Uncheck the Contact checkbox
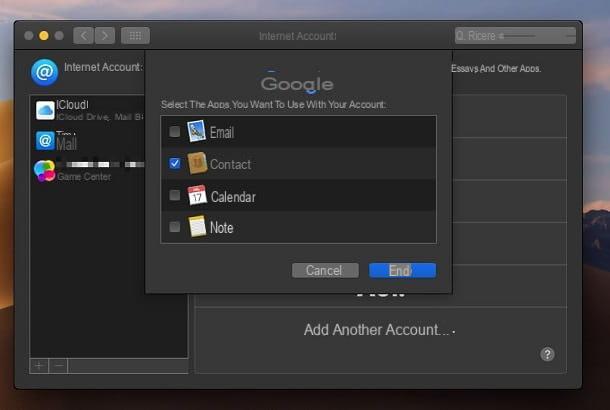This screenshot has height=410, width=610. [175, 163]
